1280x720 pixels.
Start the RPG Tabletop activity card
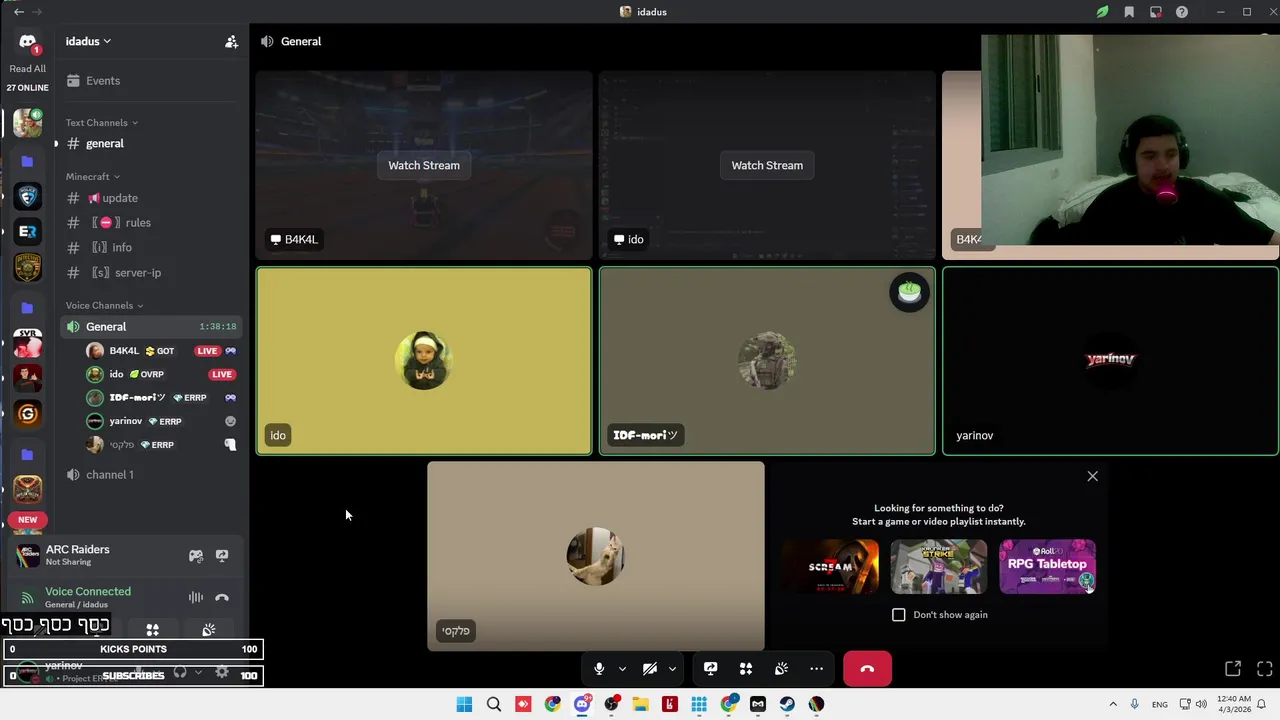(x=1047, y=566)
